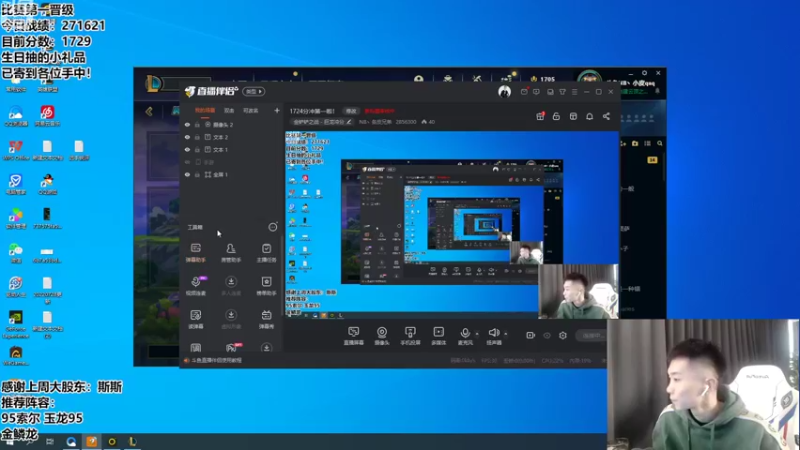
Task: Open the 读弹幕 tool
Action: [195, 319]
